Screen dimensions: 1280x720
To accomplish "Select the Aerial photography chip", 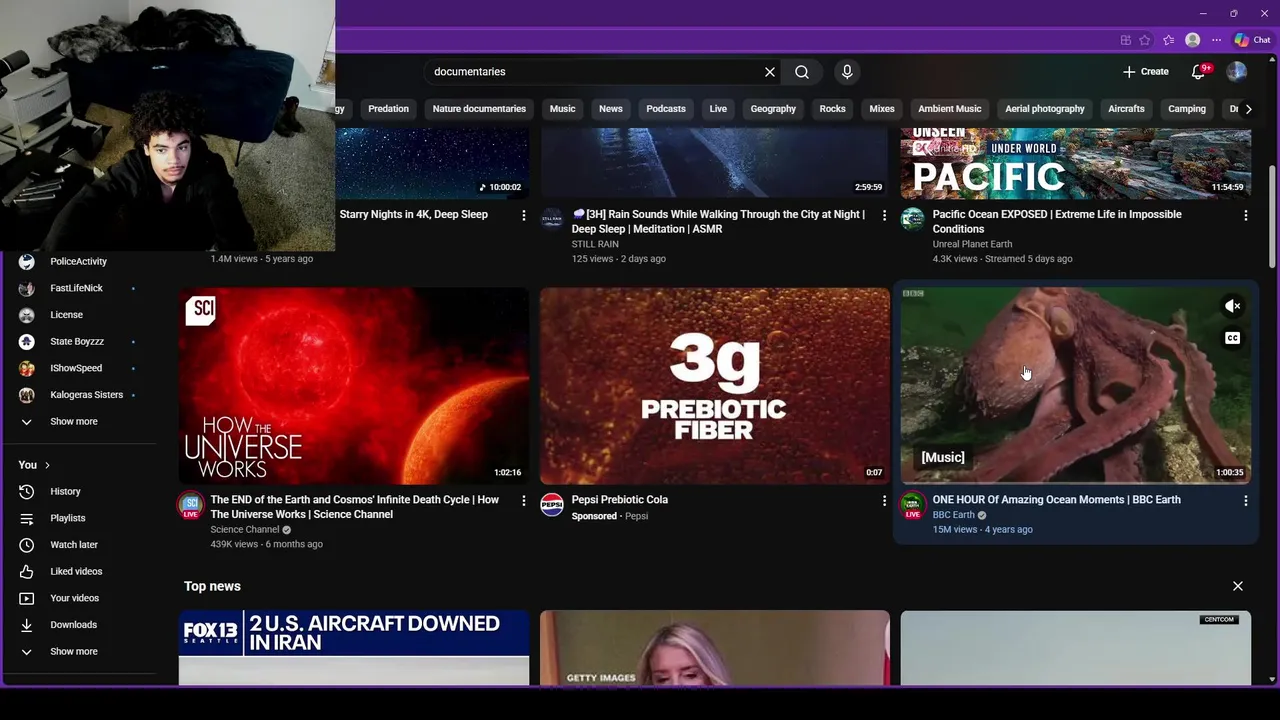I will pyautogui.click(x=1045, y=109).
